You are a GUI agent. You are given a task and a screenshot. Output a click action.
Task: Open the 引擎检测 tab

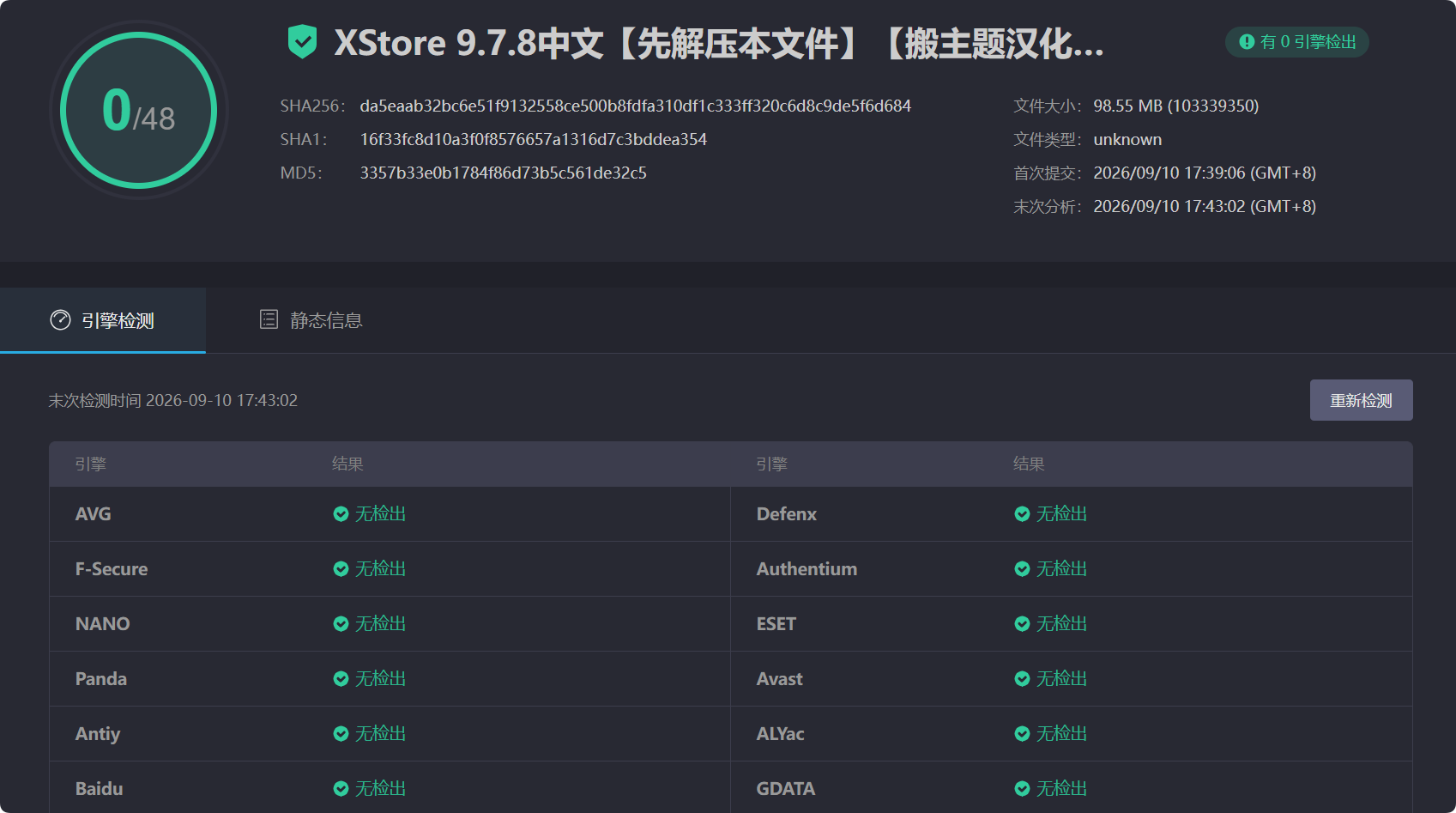point(103,320)
